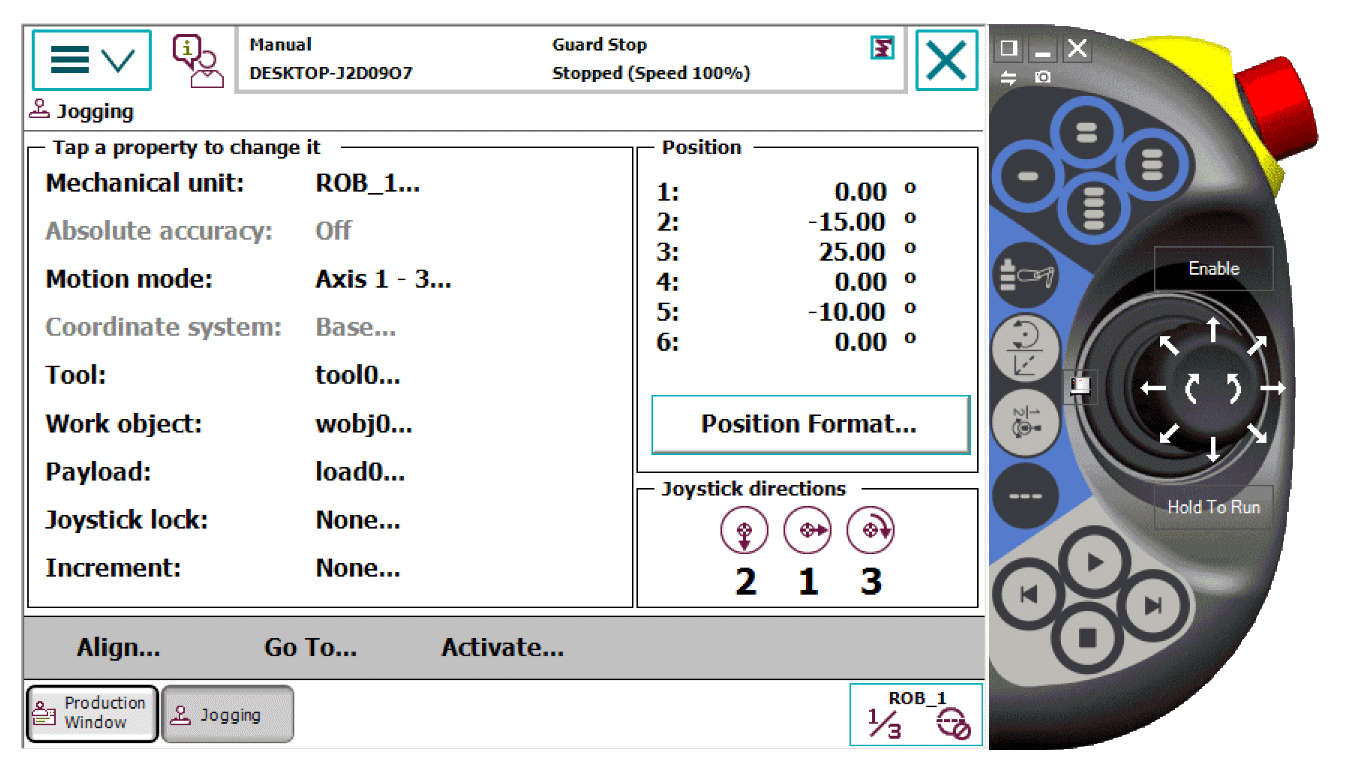The image size is (1349, 776).
Task: Click the Position Format button
Action: click(809, 424)
